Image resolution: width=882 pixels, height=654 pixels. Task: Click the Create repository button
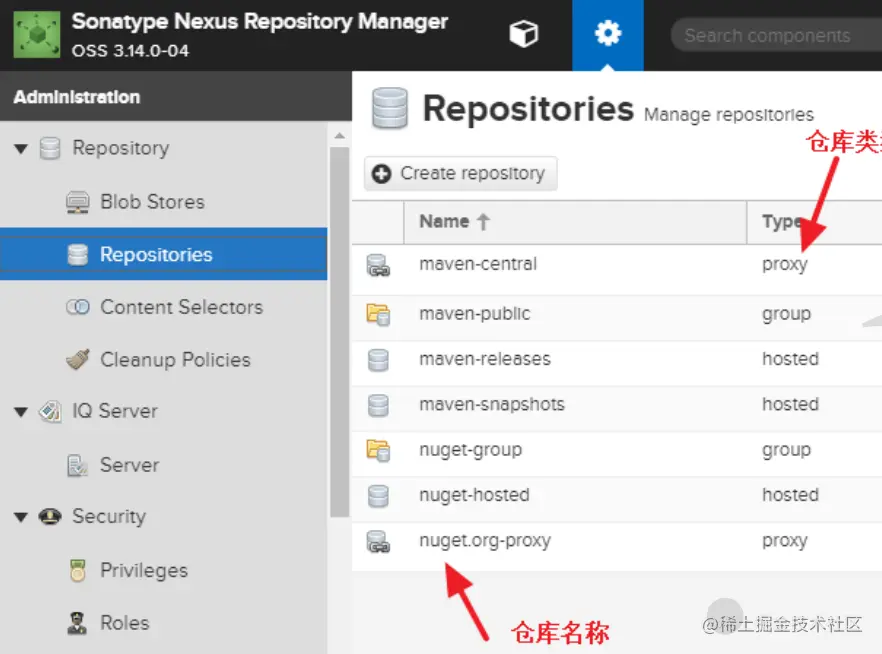click(x=461, y=174)
